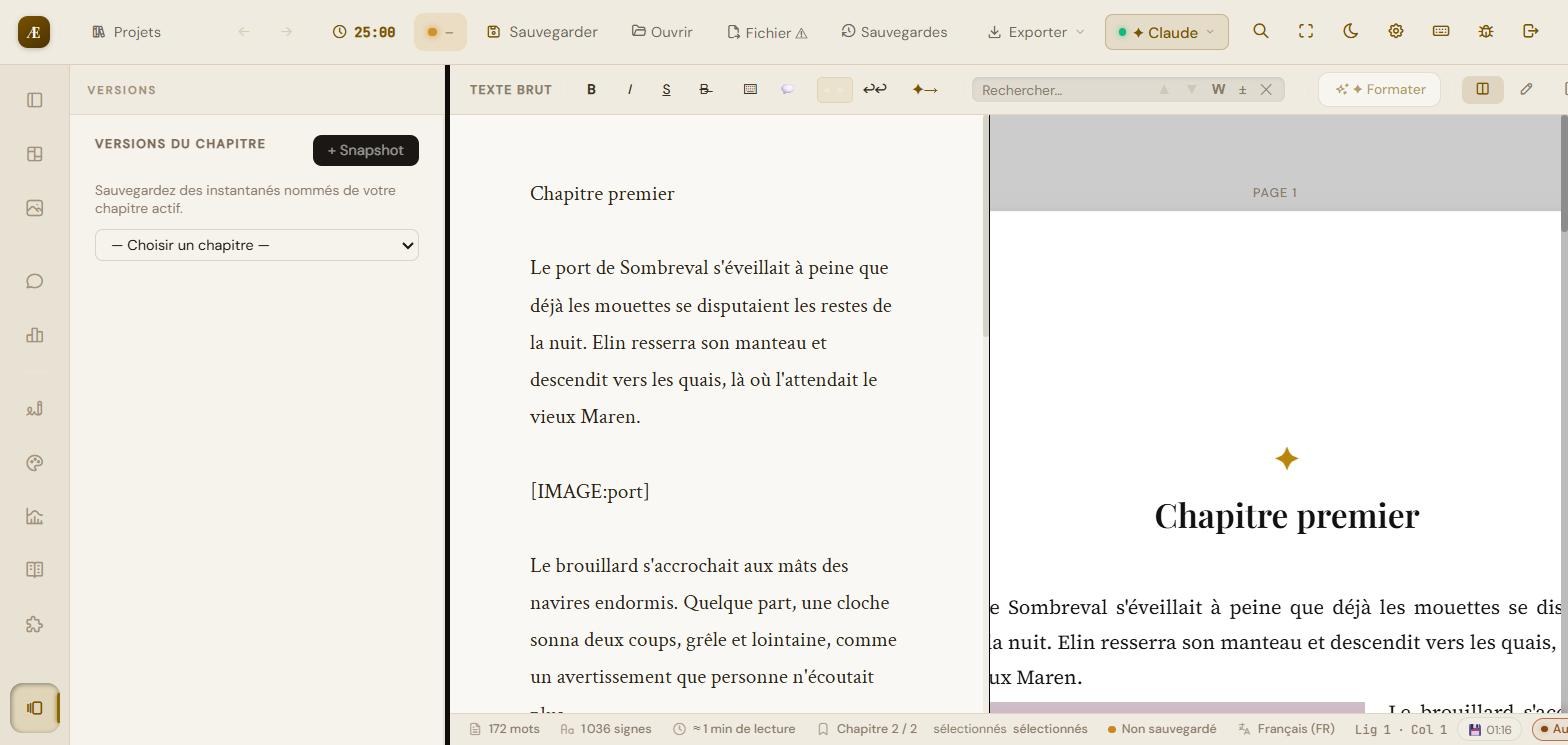Toggle split view layout icon
This screenshot has height=745, width=1568.
click(x=1483, y=89)
